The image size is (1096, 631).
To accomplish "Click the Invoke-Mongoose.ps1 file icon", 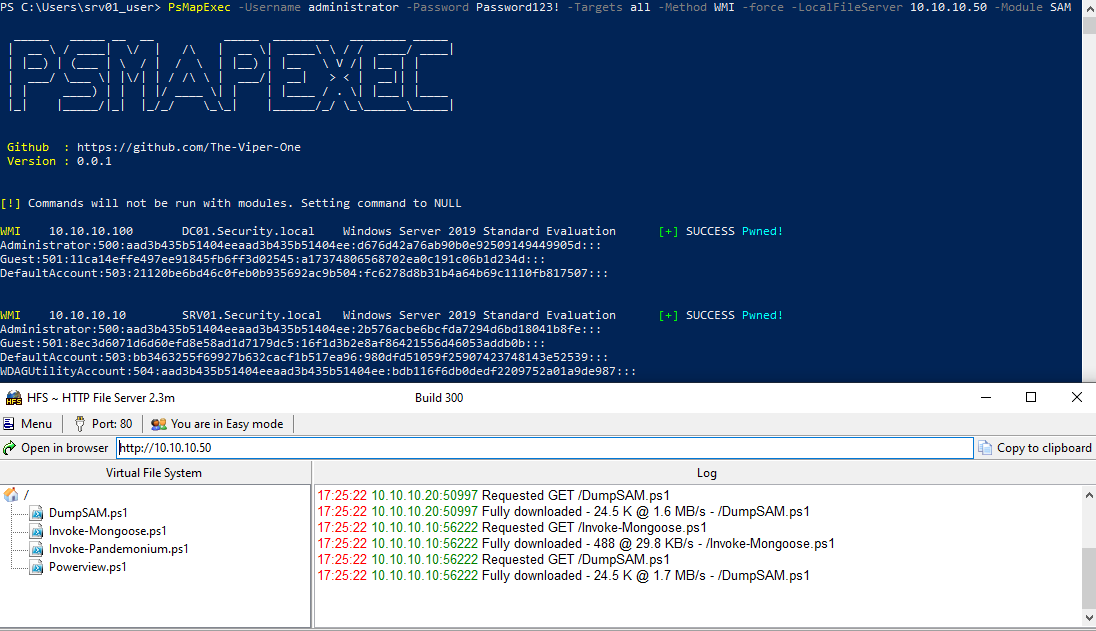I will (37, 531).
